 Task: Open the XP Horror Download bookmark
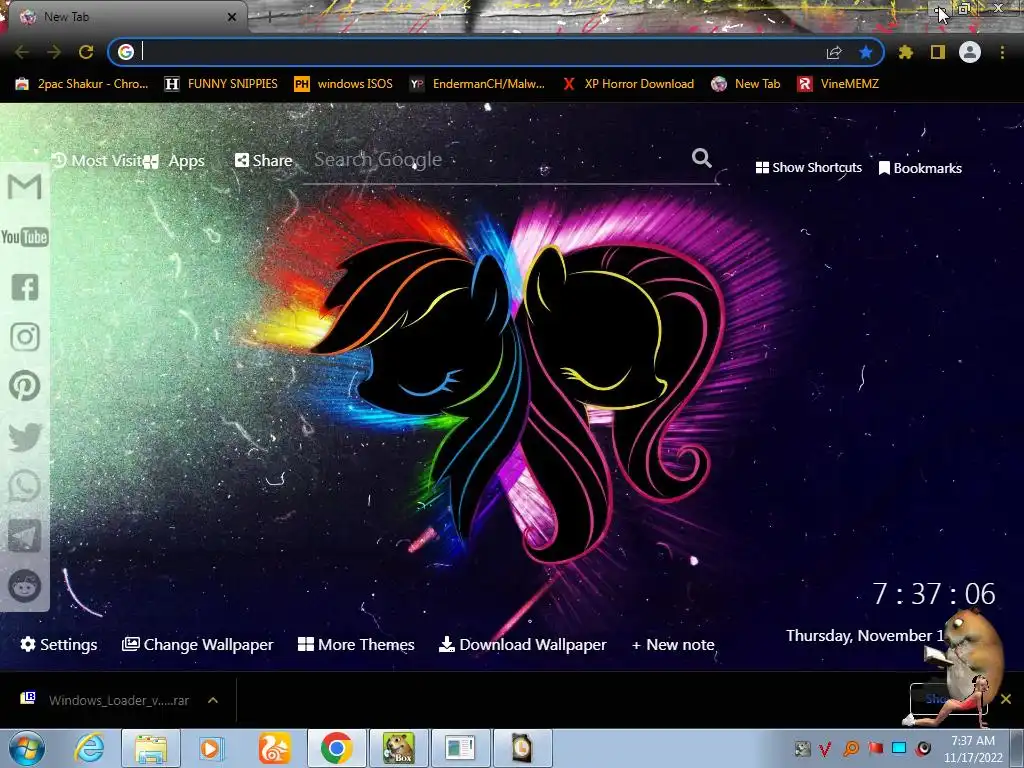click(629, 84)
